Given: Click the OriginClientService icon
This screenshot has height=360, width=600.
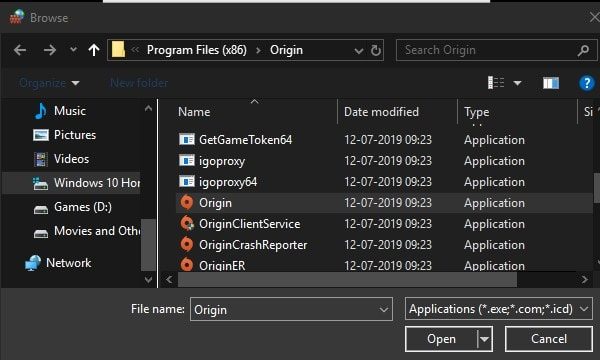Looking at the screenshot, I should (187, 223).
